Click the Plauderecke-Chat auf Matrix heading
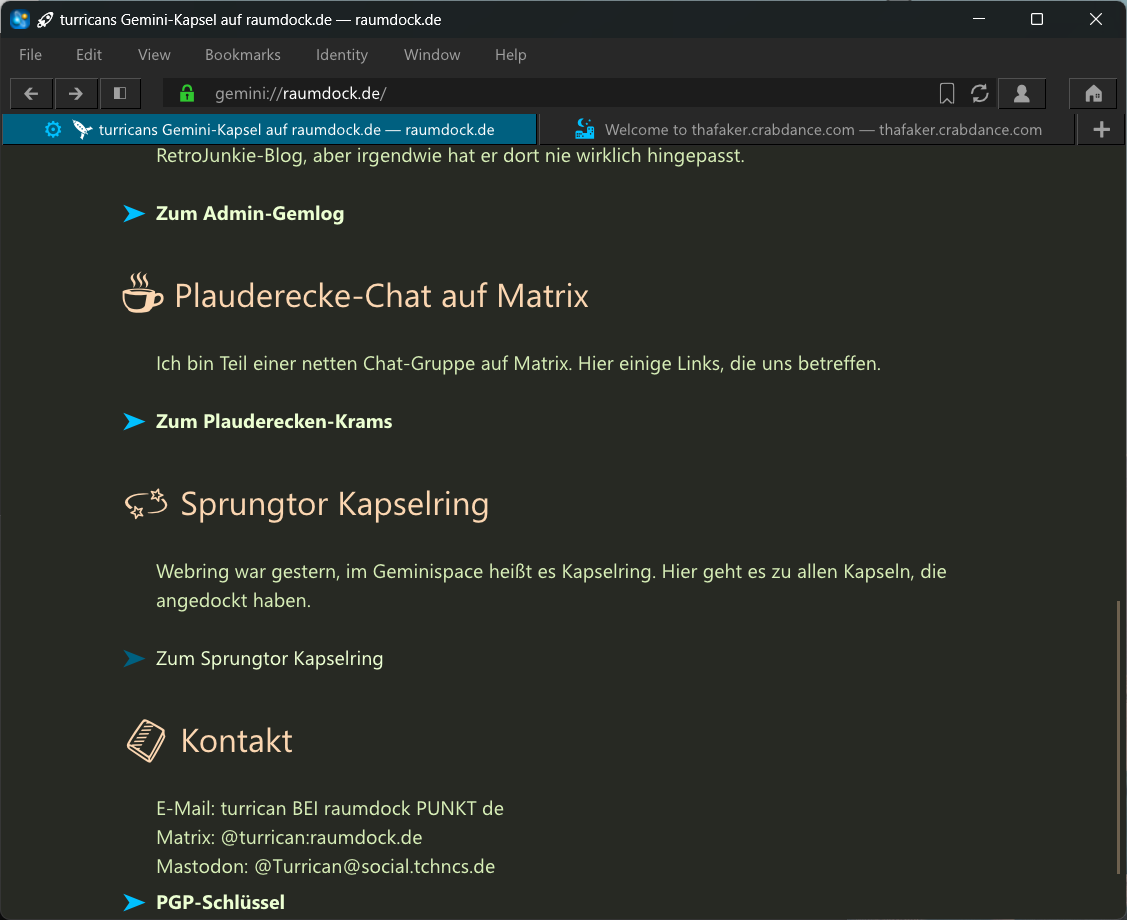 point(382,296)
